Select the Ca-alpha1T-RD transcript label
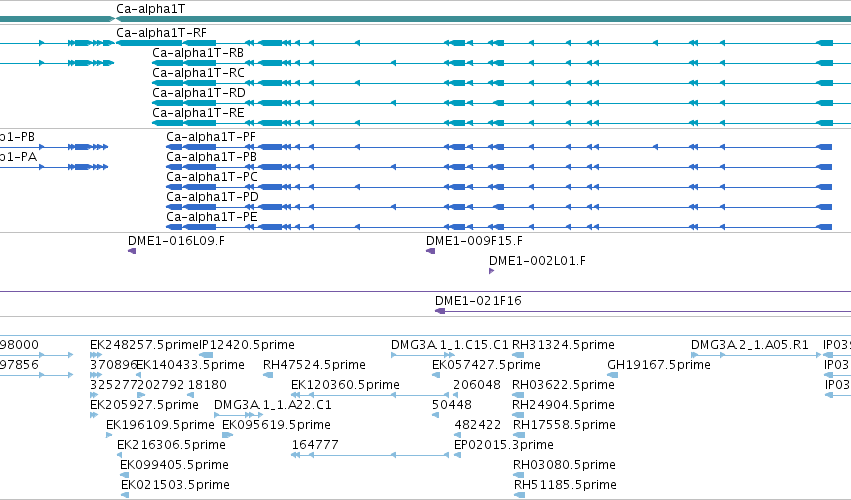Screen dimensions: 851x500 pos(199,93)
